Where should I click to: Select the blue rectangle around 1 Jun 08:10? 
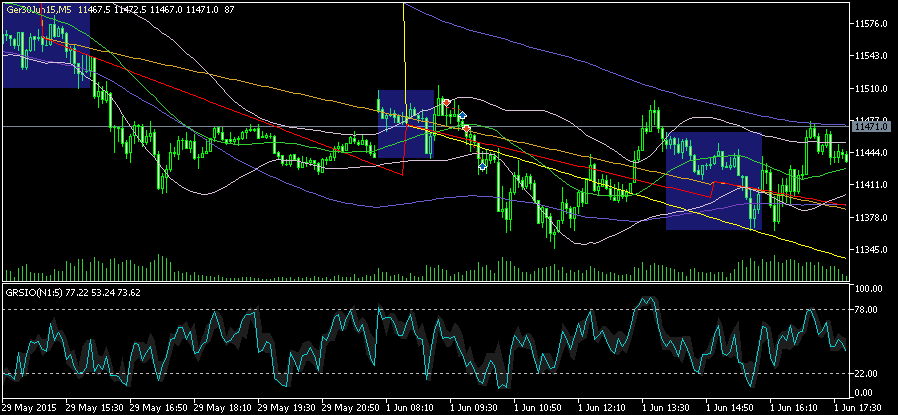pos(405,124)
